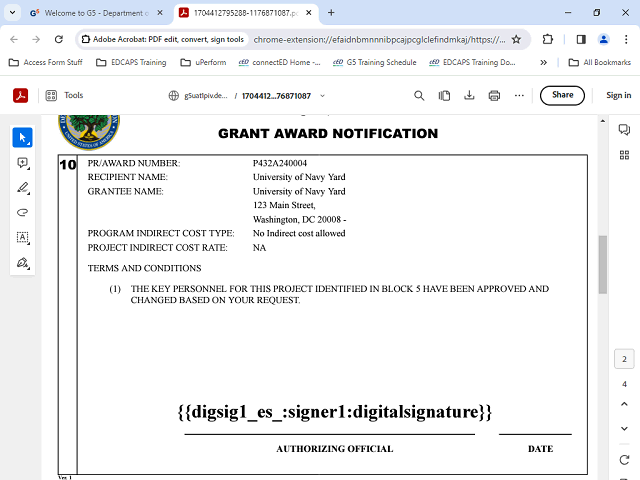
Task: Open the pages copy icon
Action: [x=444, y=96]
